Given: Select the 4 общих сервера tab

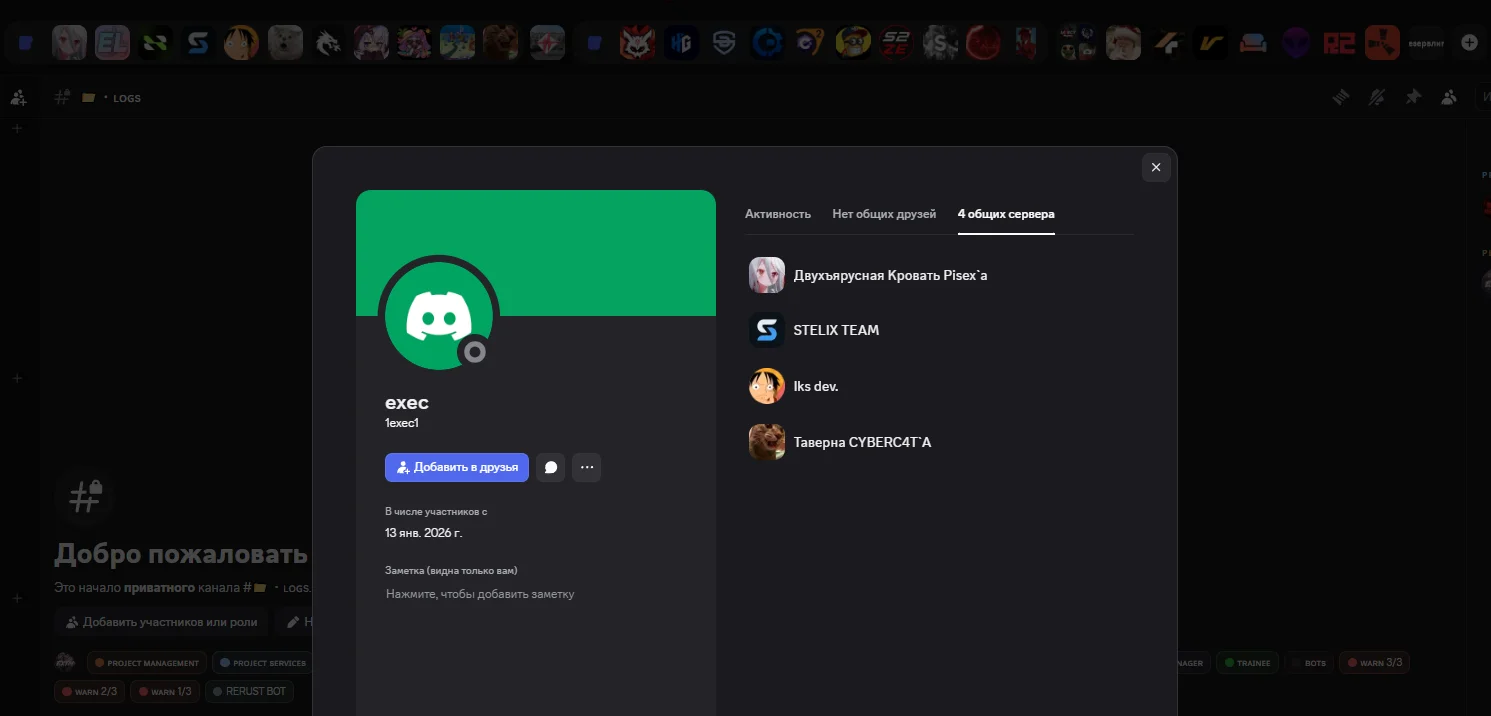Looking at the screenshot, I should [1006, 214].
